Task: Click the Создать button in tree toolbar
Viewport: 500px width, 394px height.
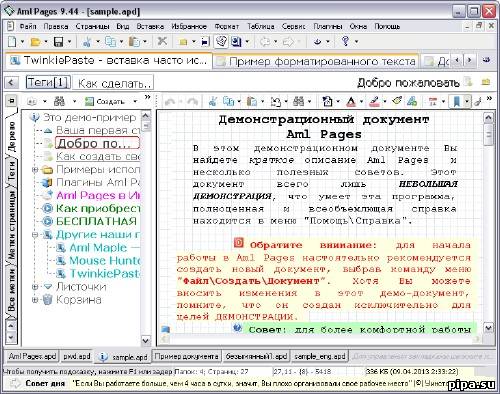Action: point(104,101)
